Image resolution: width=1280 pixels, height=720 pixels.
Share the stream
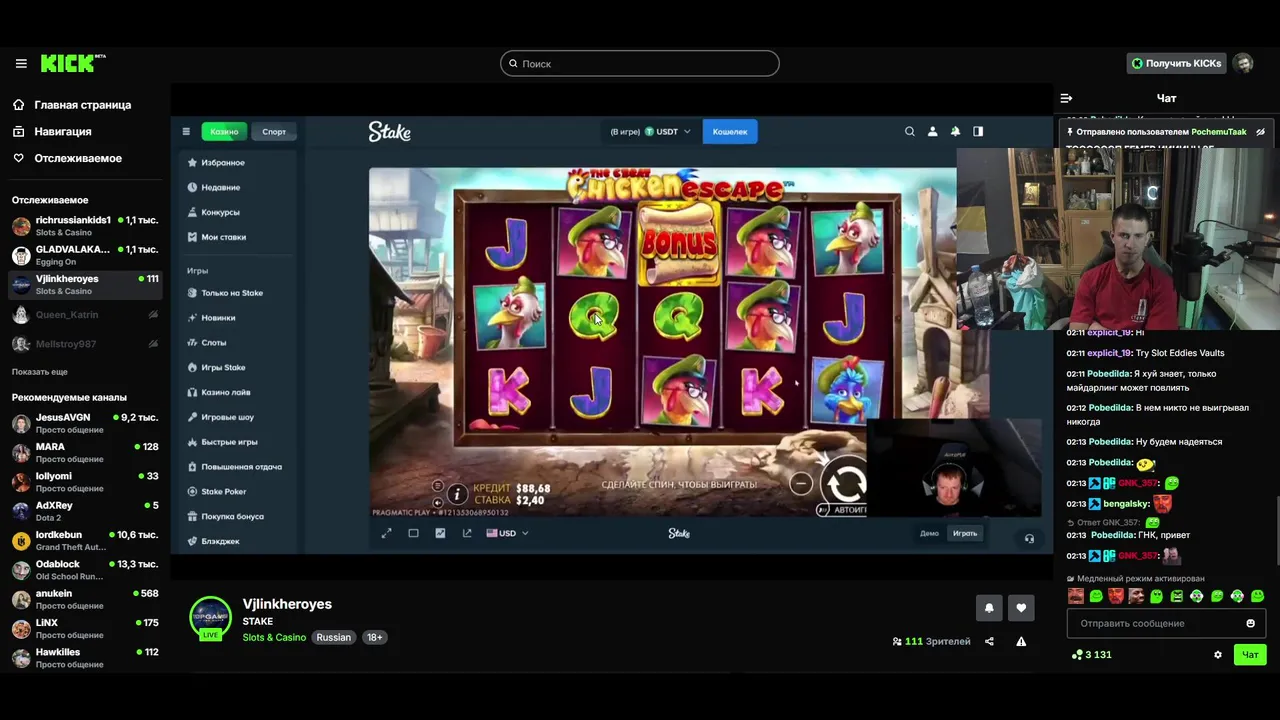click(x=989, y=642)
